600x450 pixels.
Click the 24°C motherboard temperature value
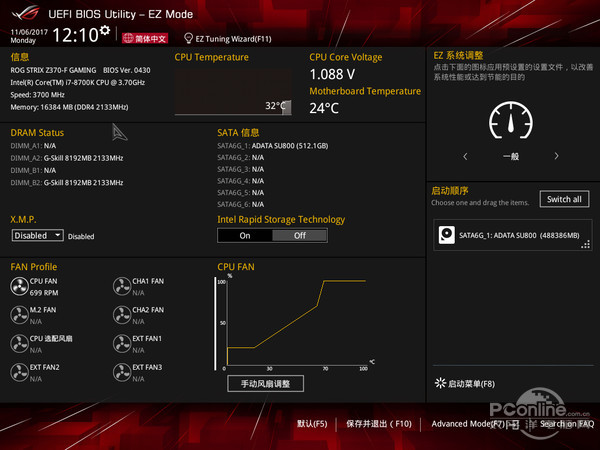pyautogui.click(x=324, y=108)
